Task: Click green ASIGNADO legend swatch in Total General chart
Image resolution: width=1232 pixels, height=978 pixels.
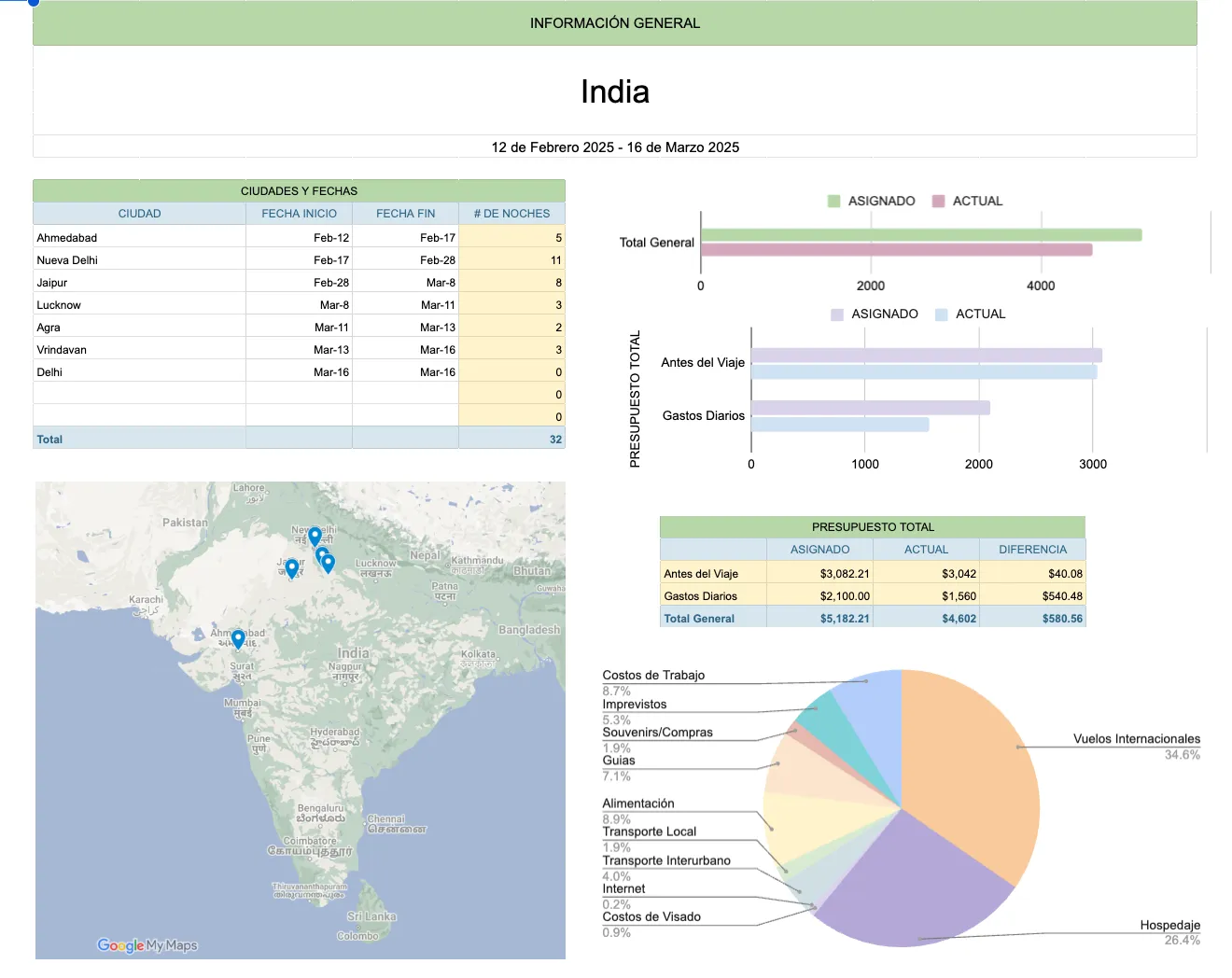Action: click(834, 202)
